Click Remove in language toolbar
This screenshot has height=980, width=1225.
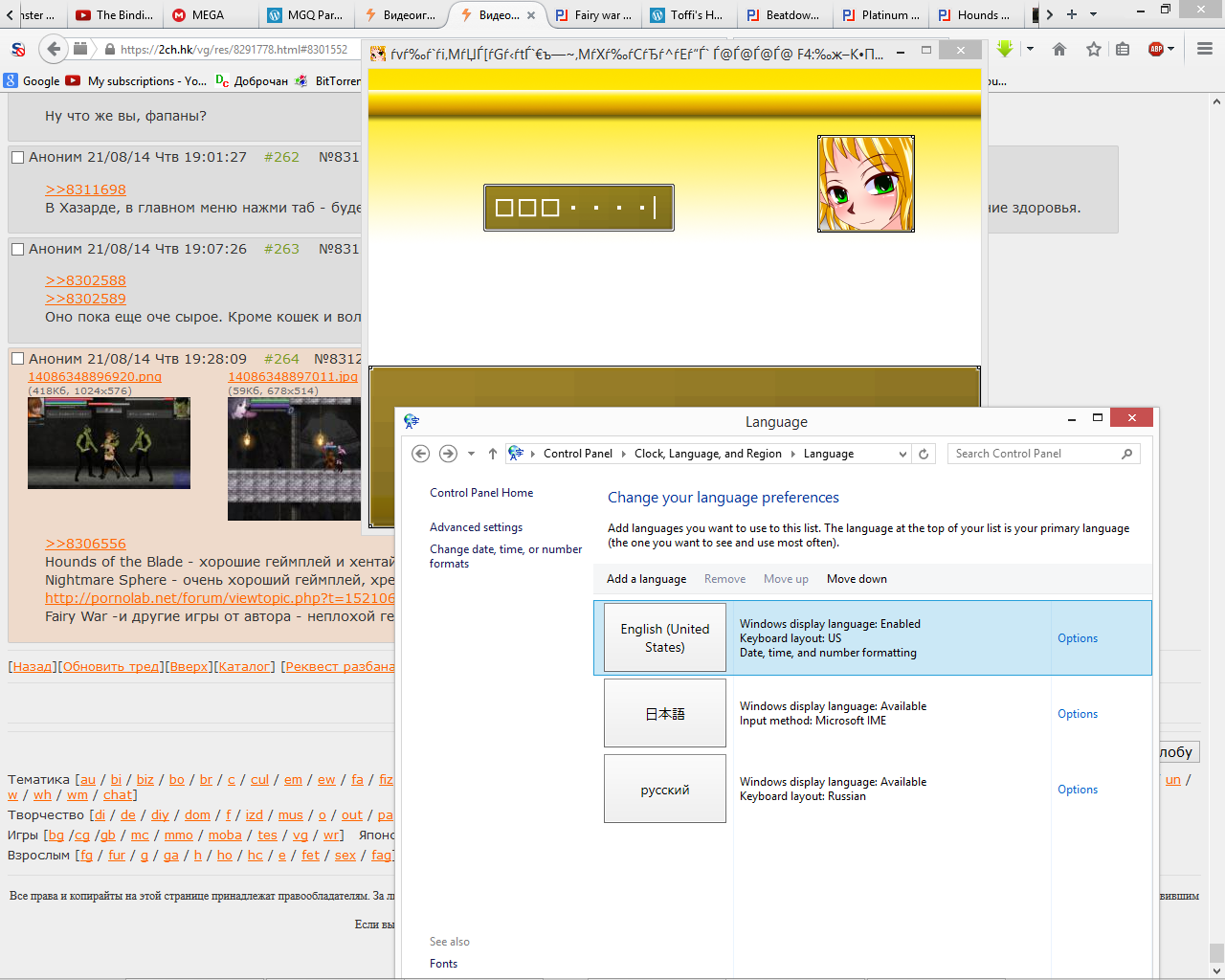click(724, 579)
